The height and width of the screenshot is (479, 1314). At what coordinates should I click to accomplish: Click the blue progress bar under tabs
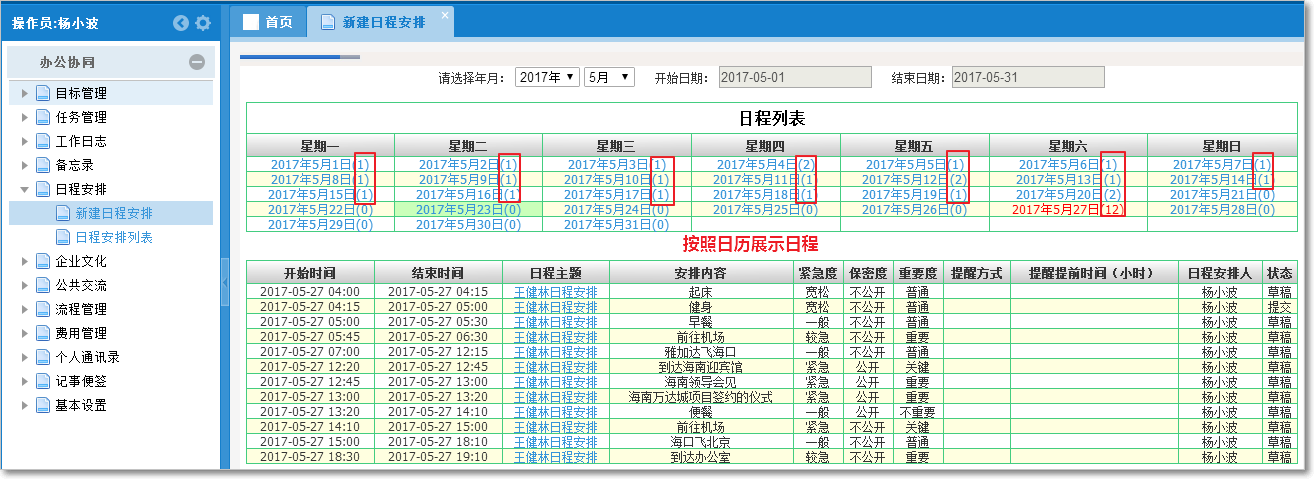(290, 57)
